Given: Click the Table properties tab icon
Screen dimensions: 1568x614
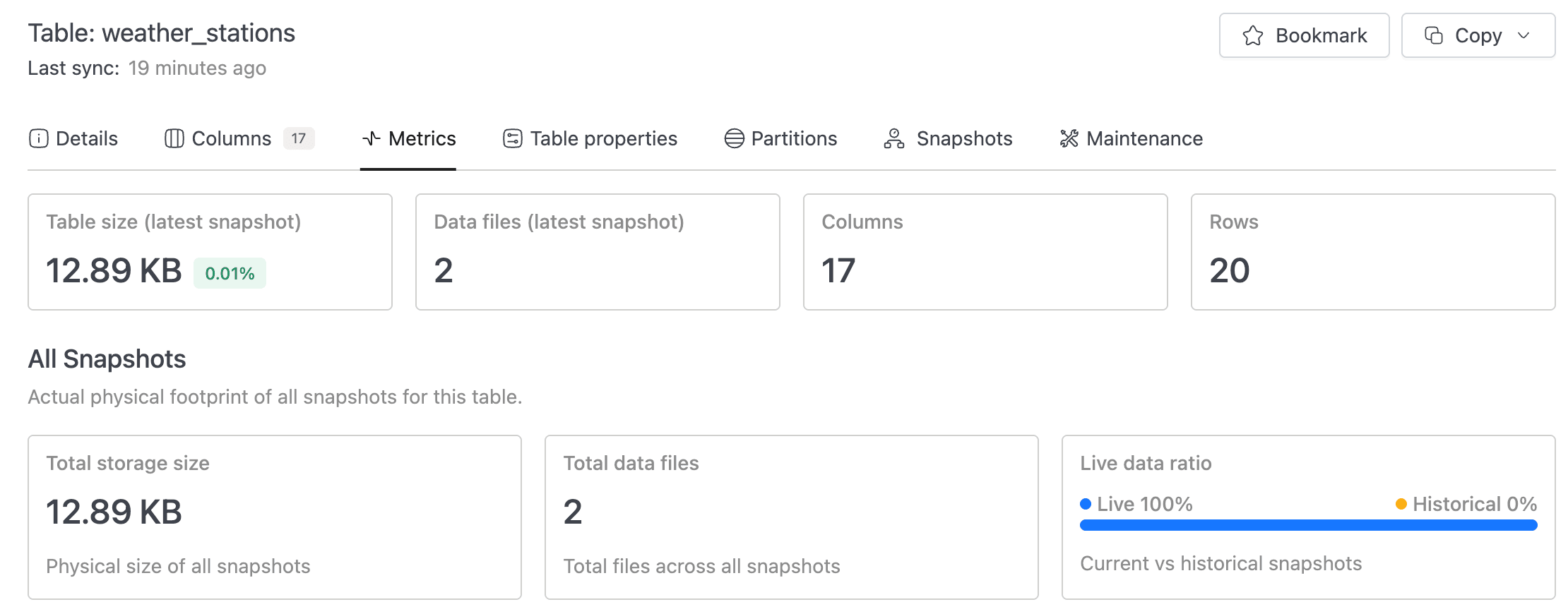Looking at the screenshot, I should tap(512, 138).
